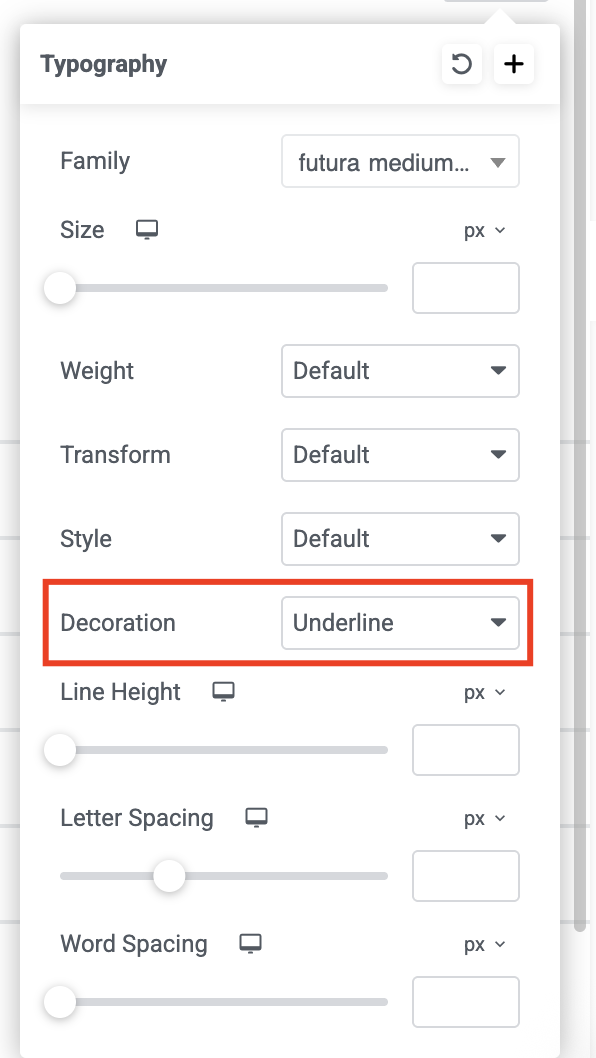
Task: Click the monitor icon next to Letter Spacing
Action: coord(256,817)
